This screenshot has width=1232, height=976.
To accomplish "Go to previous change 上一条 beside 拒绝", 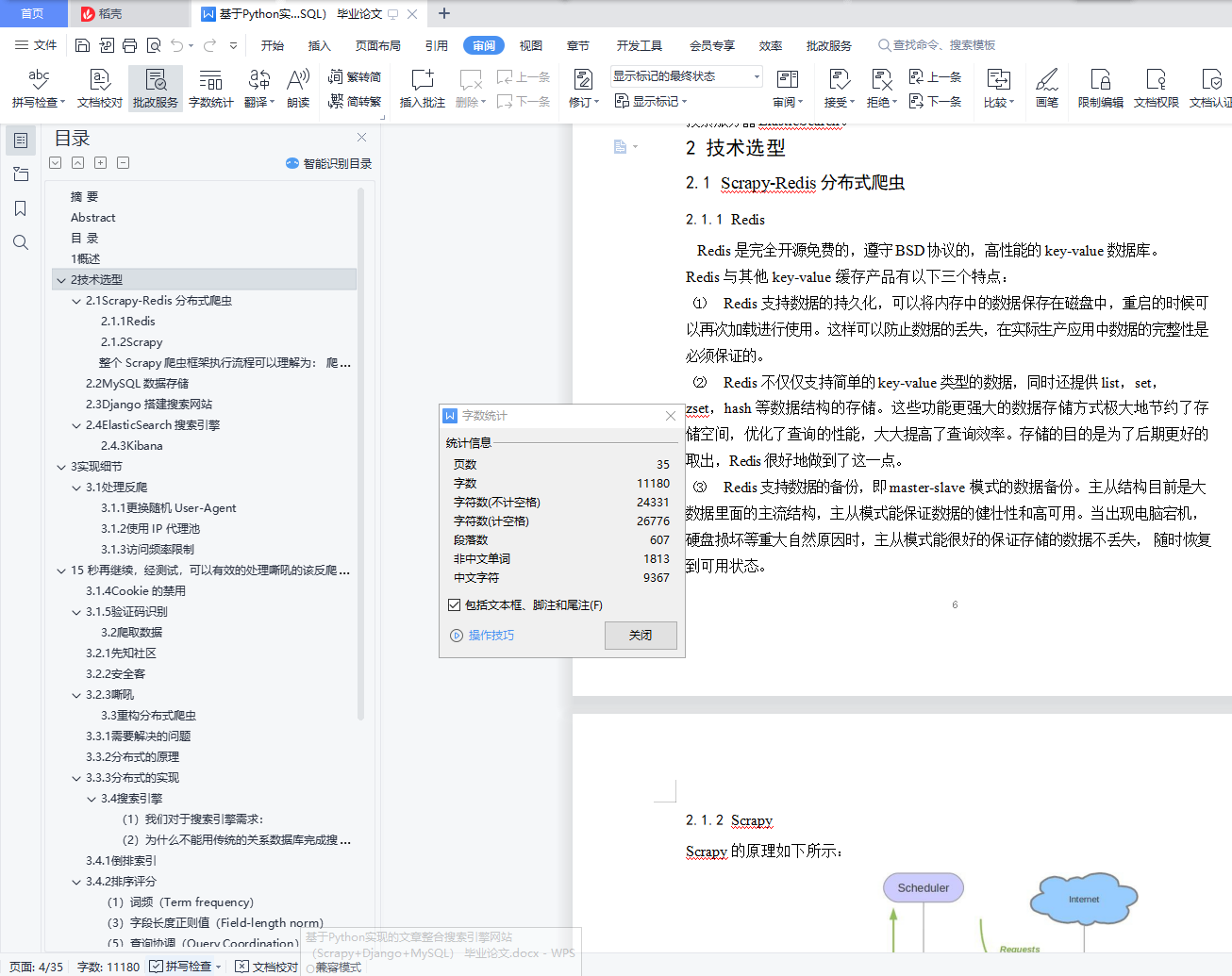I will click(x=935, y=77).
